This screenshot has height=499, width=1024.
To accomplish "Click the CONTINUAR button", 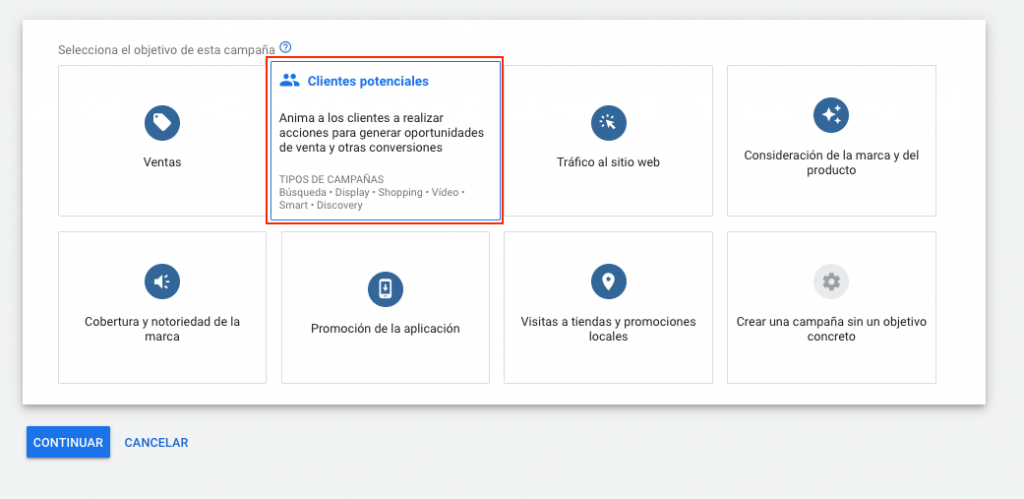I will pyautogui.click(x=68, y=442).
